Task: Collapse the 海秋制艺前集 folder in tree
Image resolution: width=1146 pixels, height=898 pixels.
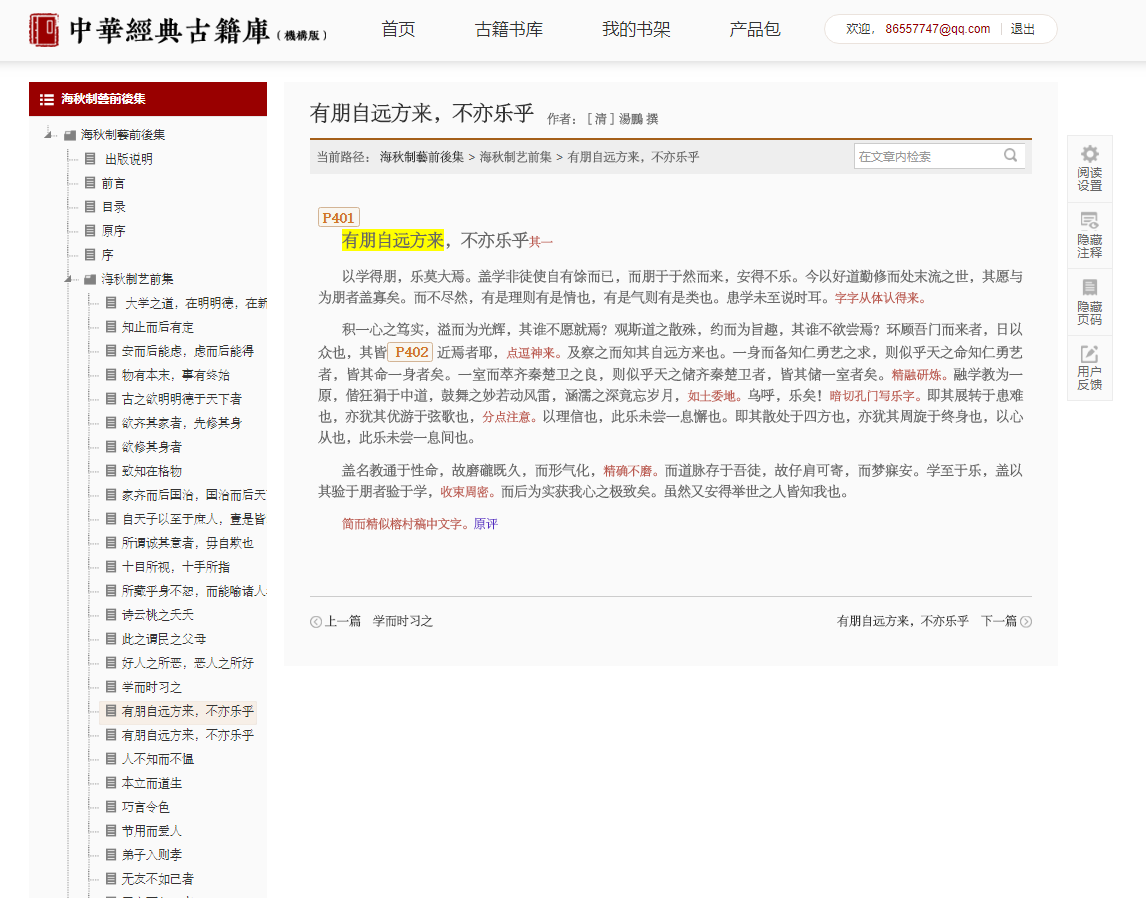Action: 68,279
